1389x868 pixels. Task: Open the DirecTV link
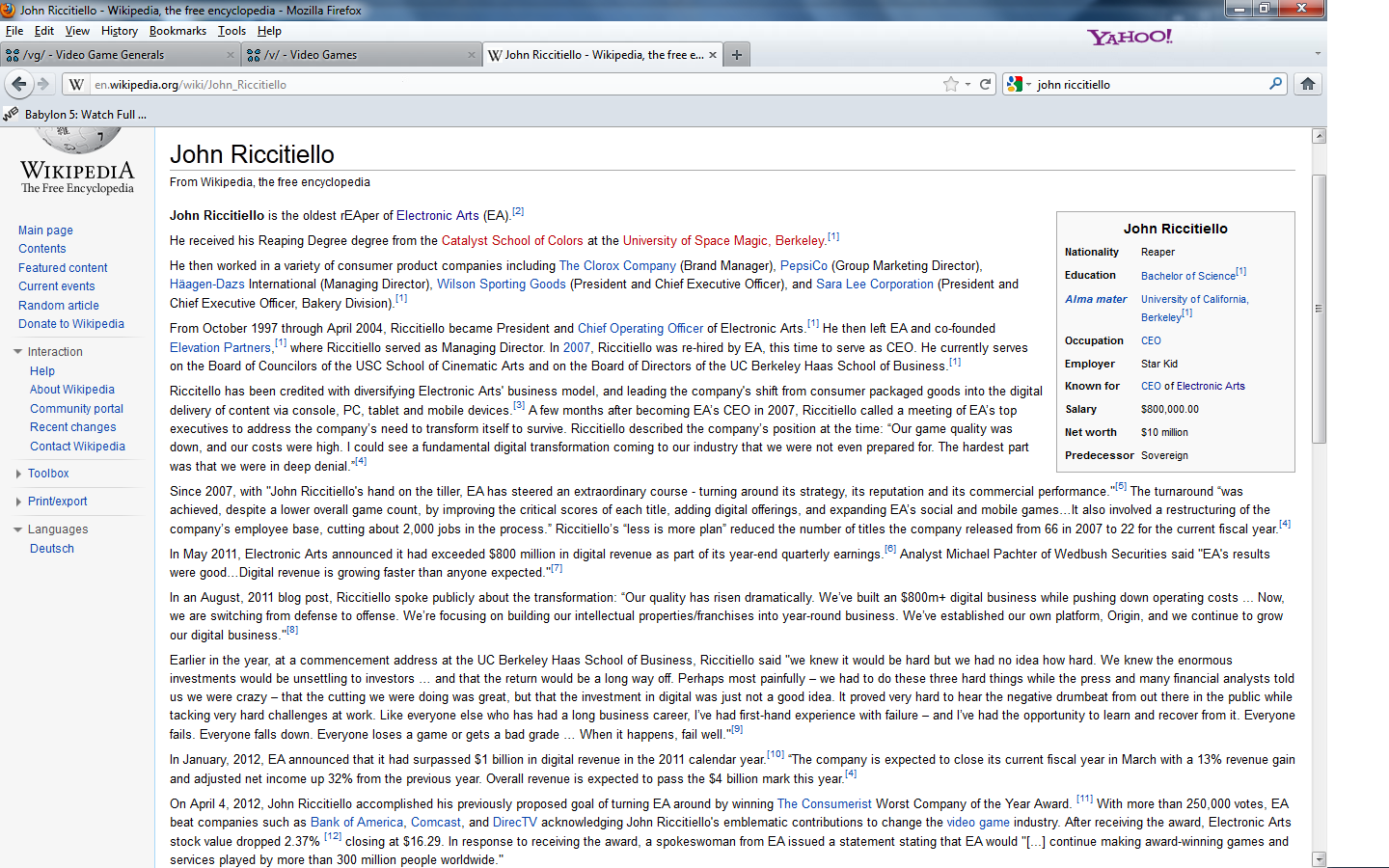click(x=515, y=823)
